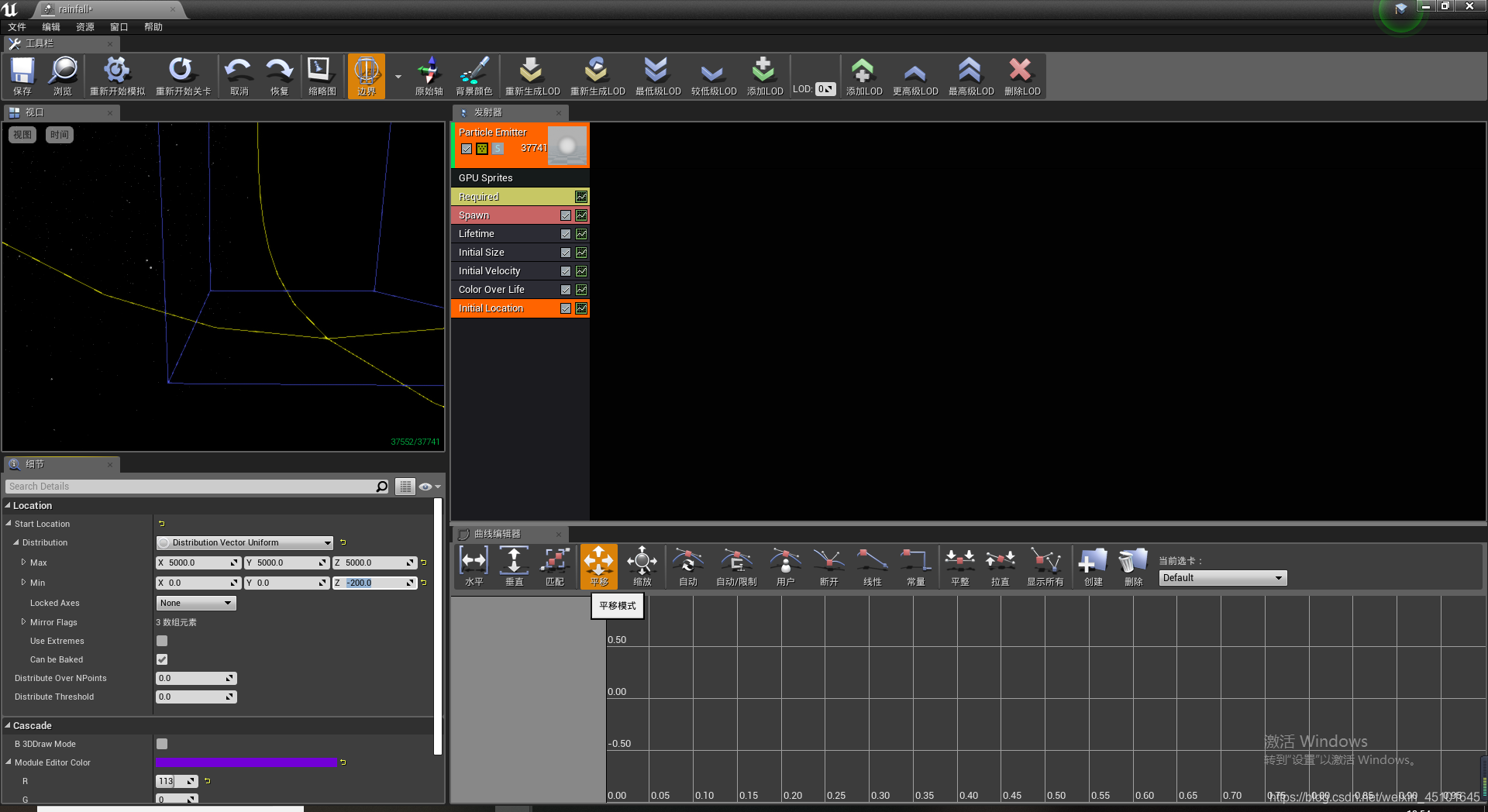Select 缩放 zoom mode icon
The width and height of the screenshot is (1488, 812).
point(642,566)
